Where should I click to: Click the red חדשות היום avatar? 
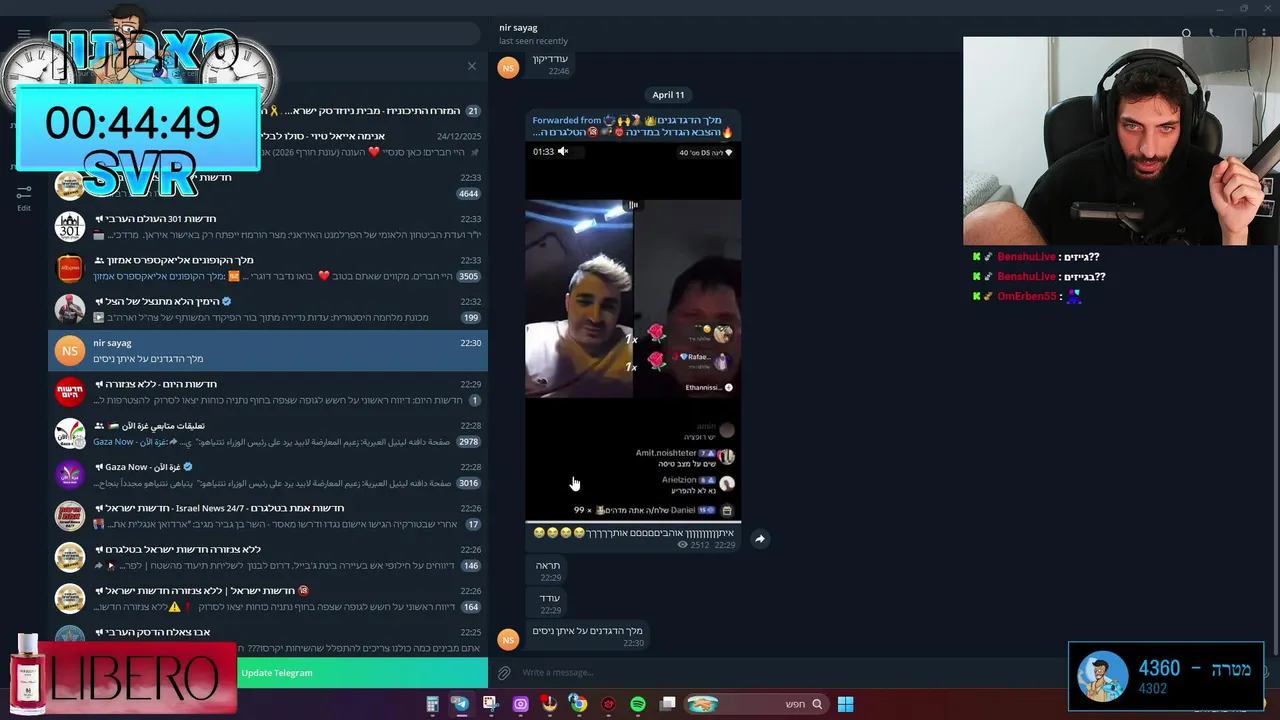[69, 392]
